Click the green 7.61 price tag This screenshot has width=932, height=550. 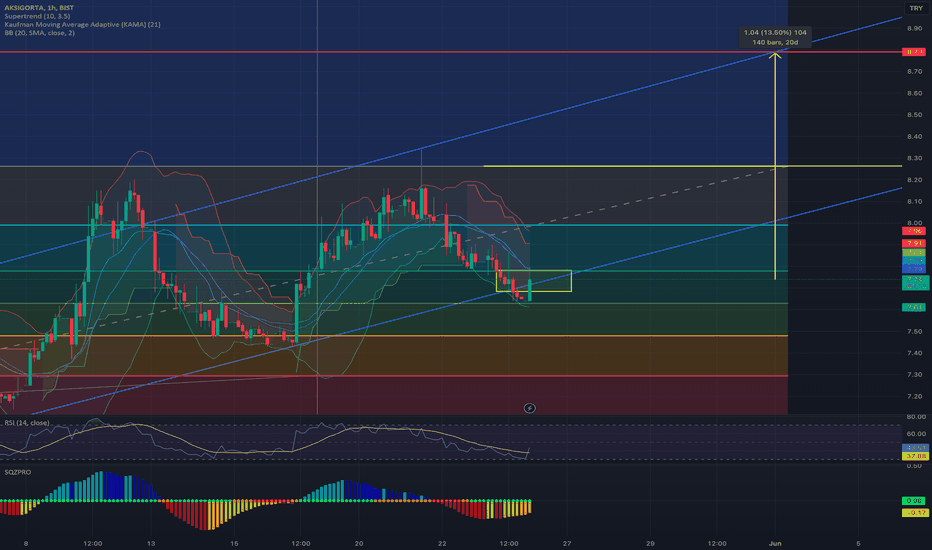(x=914, y=307)
